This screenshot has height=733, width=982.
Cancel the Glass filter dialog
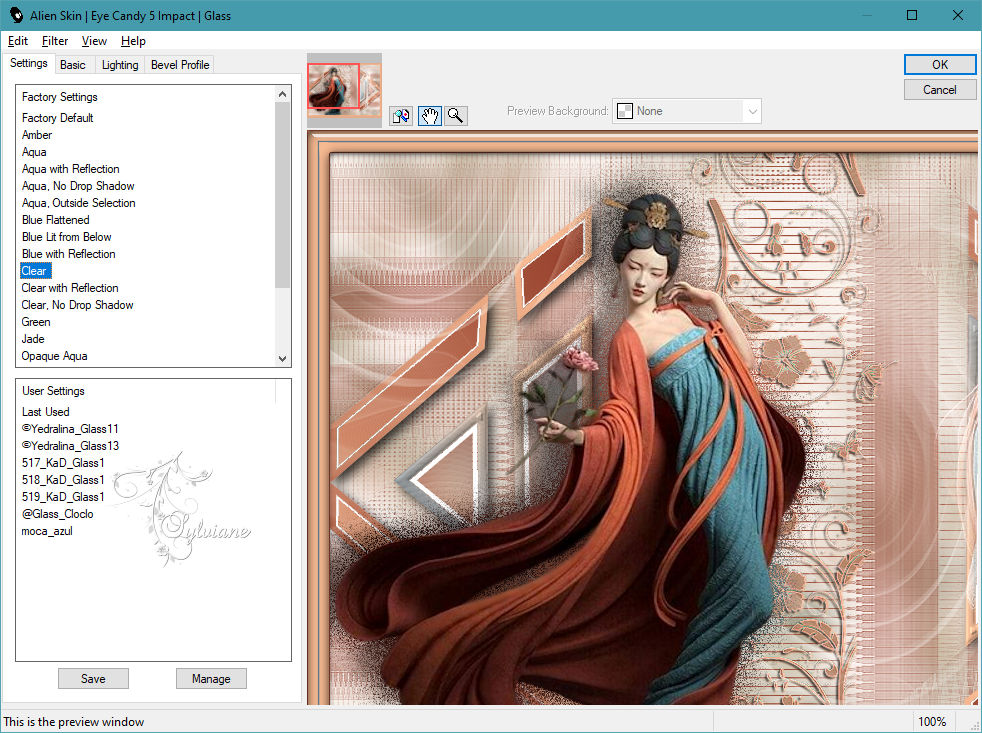[x=939, y=90]
